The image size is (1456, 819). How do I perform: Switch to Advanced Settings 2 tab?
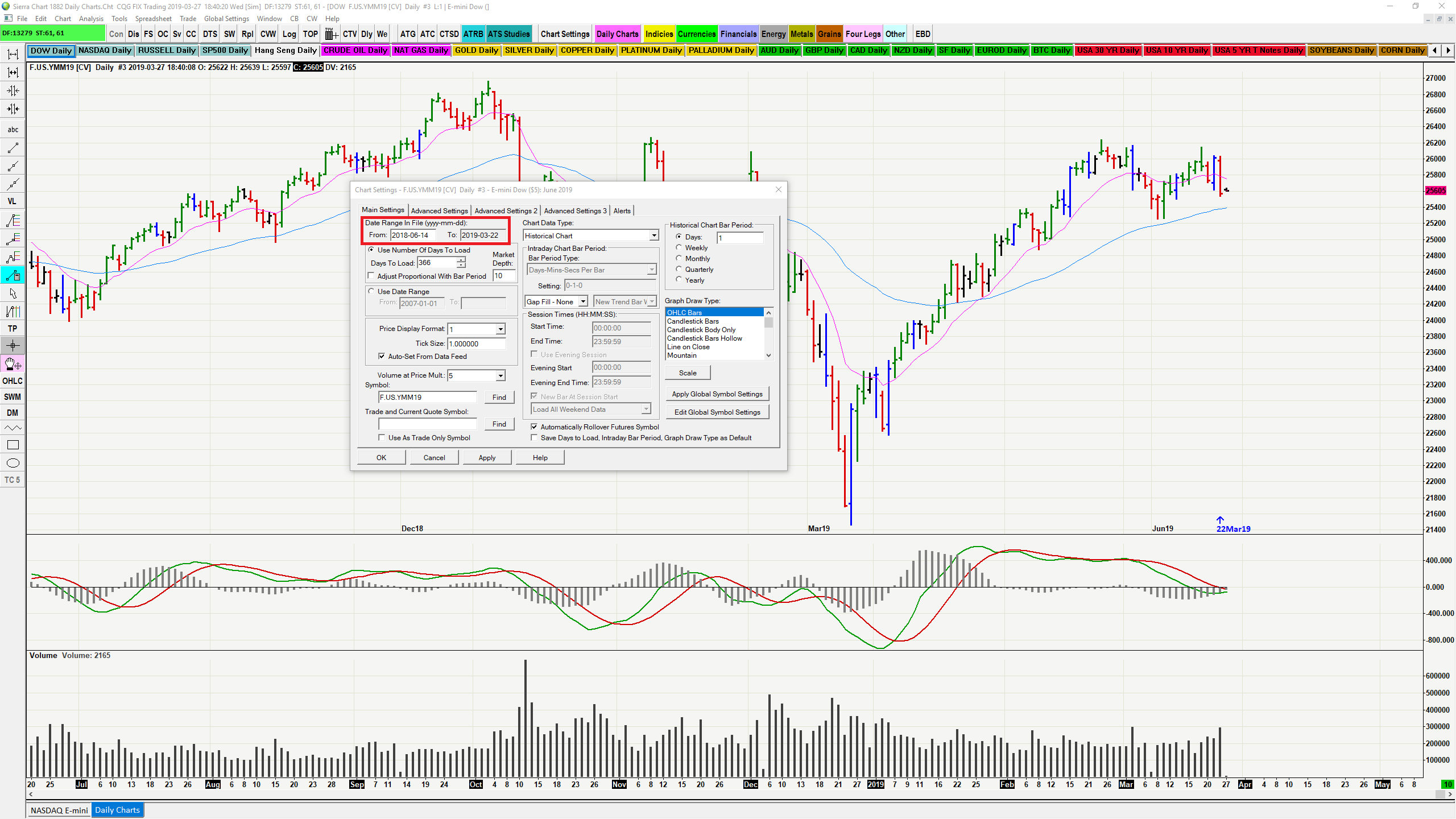coord(505,210)
